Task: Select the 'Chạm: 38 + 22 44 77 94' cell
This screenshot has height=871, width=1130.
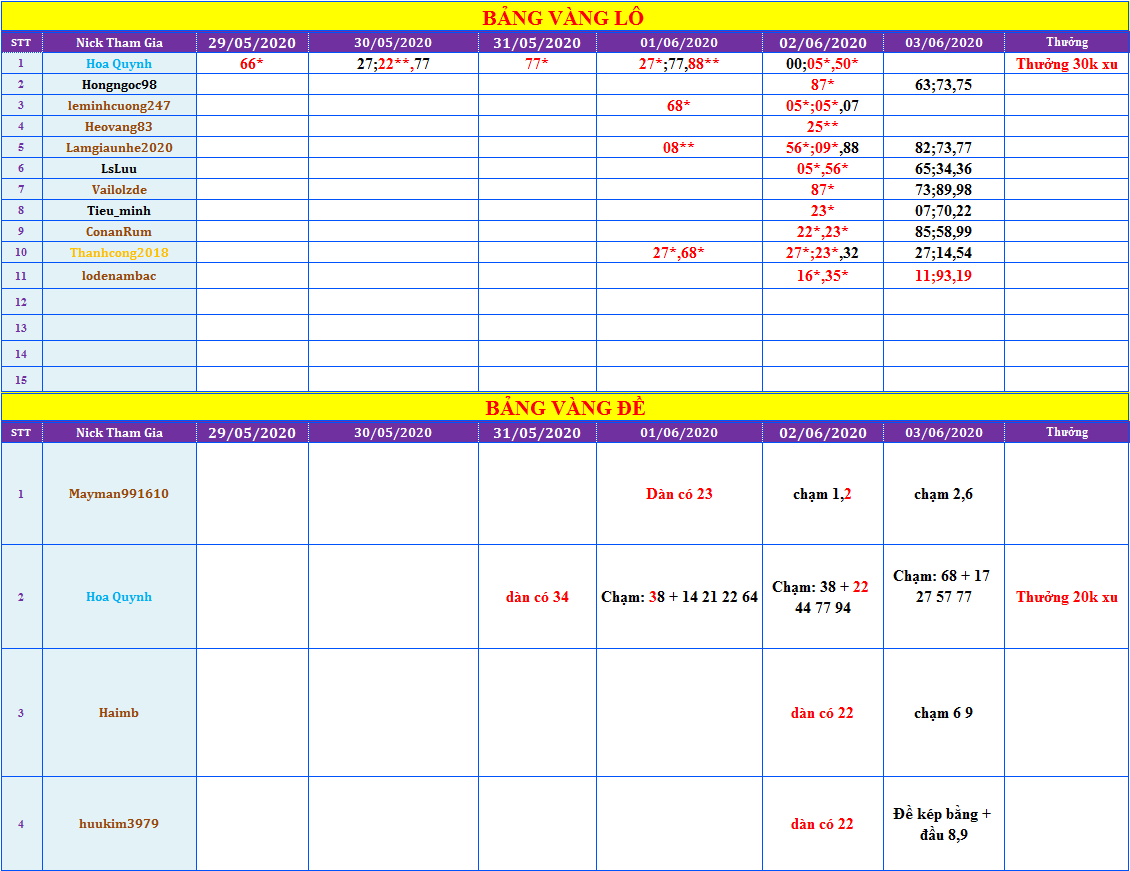Action: click(822, 597)
